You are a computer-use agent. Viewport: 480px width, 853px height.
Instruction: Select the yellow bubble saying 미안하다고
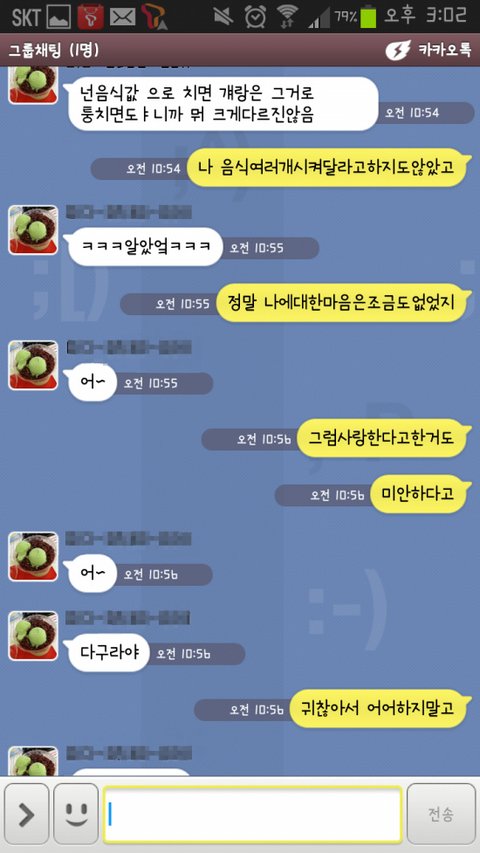[x=419, y=494]
